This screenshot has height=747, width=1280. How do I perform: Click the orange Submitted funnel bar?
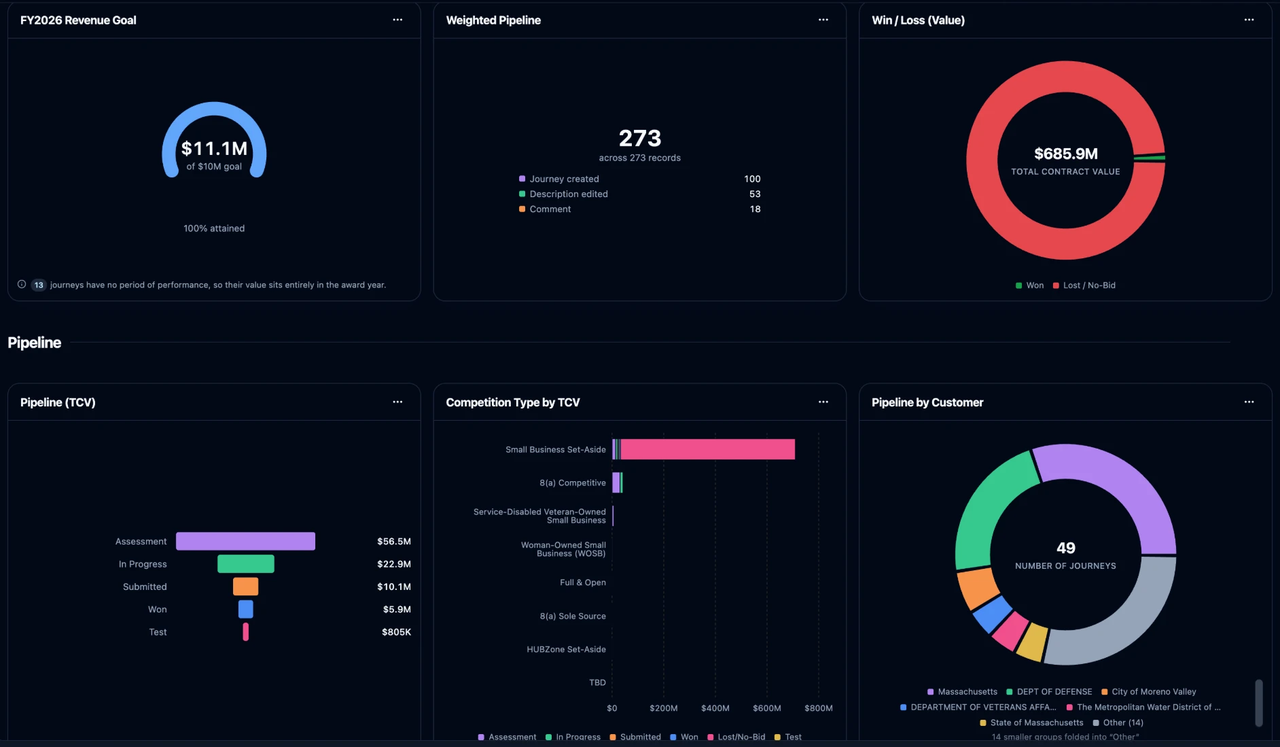pyautogui.click(x=245, y=587)
